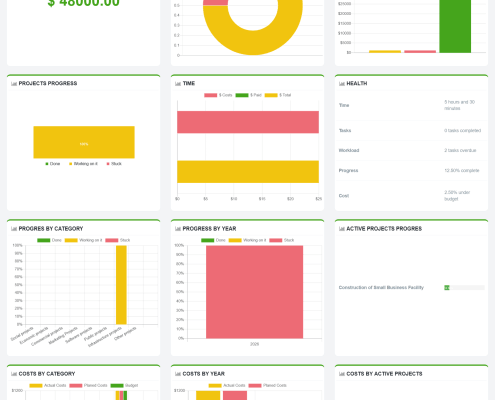Open Construction of Small Business Facility project
Screen dimensions: 495x400
point(381,287)
